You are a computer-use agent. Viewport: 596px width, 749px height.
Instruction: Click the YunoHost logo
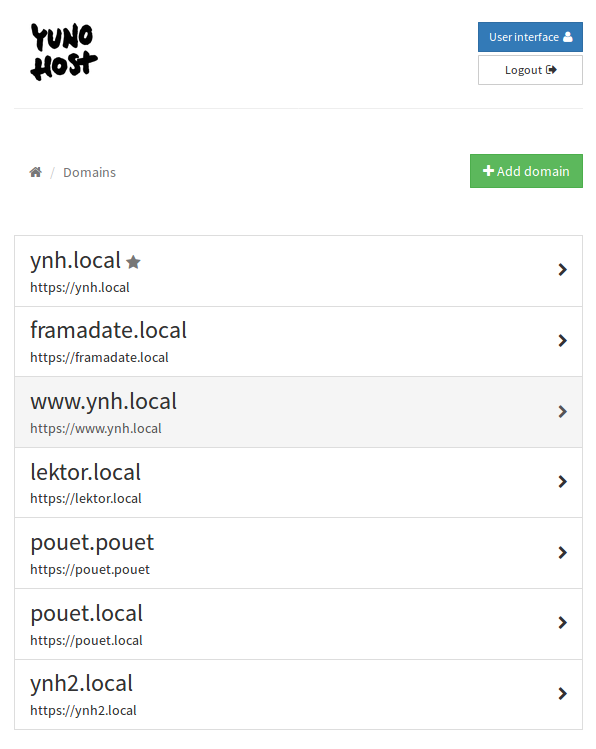click(64, 52)
